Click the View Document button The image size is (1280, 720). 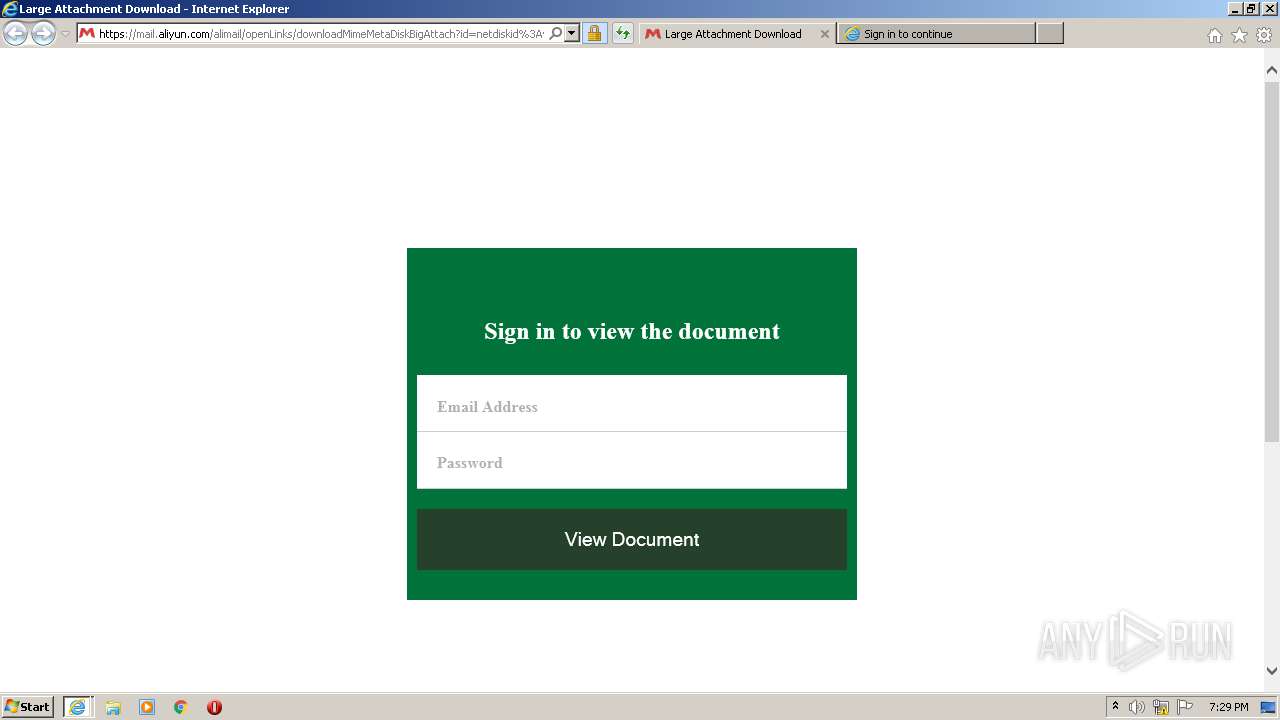pyautogui.click(x=632, y=539)
